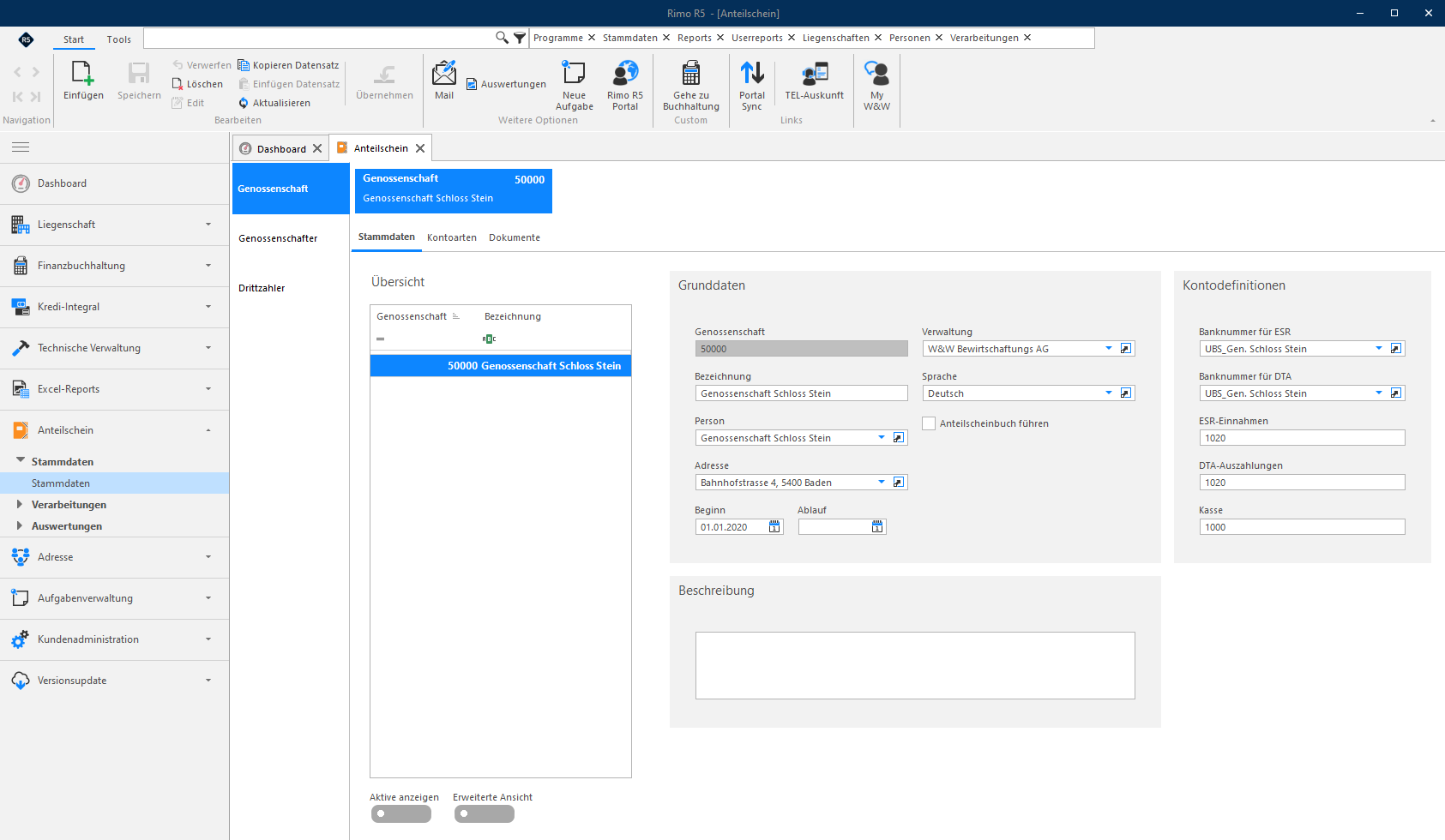Open Finanzbuchhaltung sidebar item
The width and height of the screenshot is (1445, 840).
(114, 266)
